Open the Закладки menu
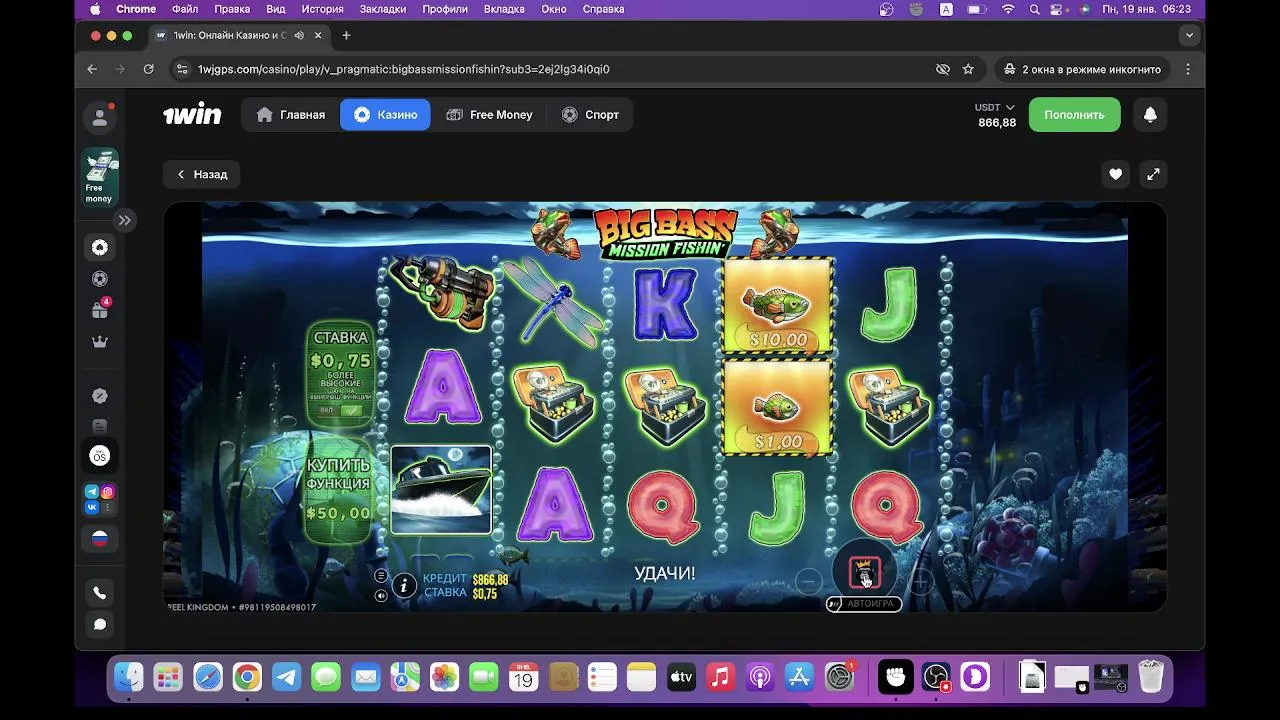Screen dimensions: 1280x720 pos(383,9)
